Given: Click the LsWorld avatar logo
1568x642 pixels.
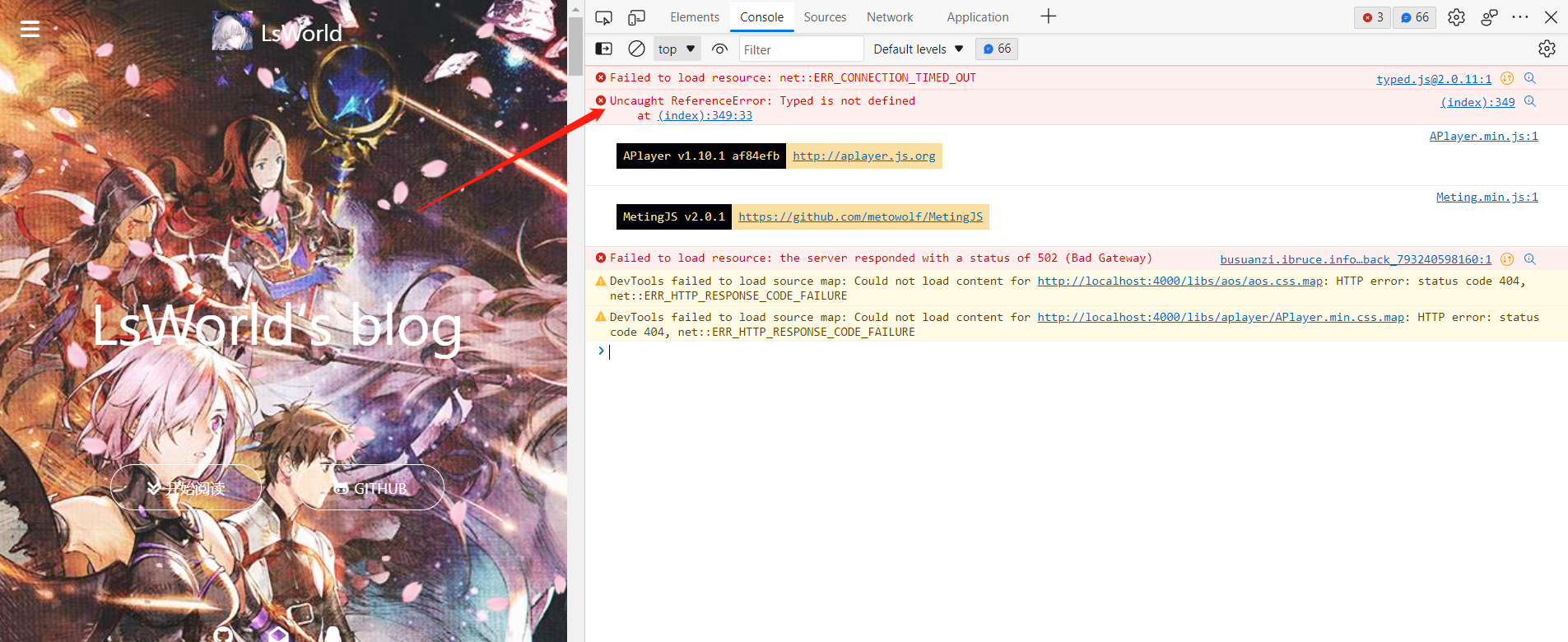Looking at the screenshot, I should 232,31.
